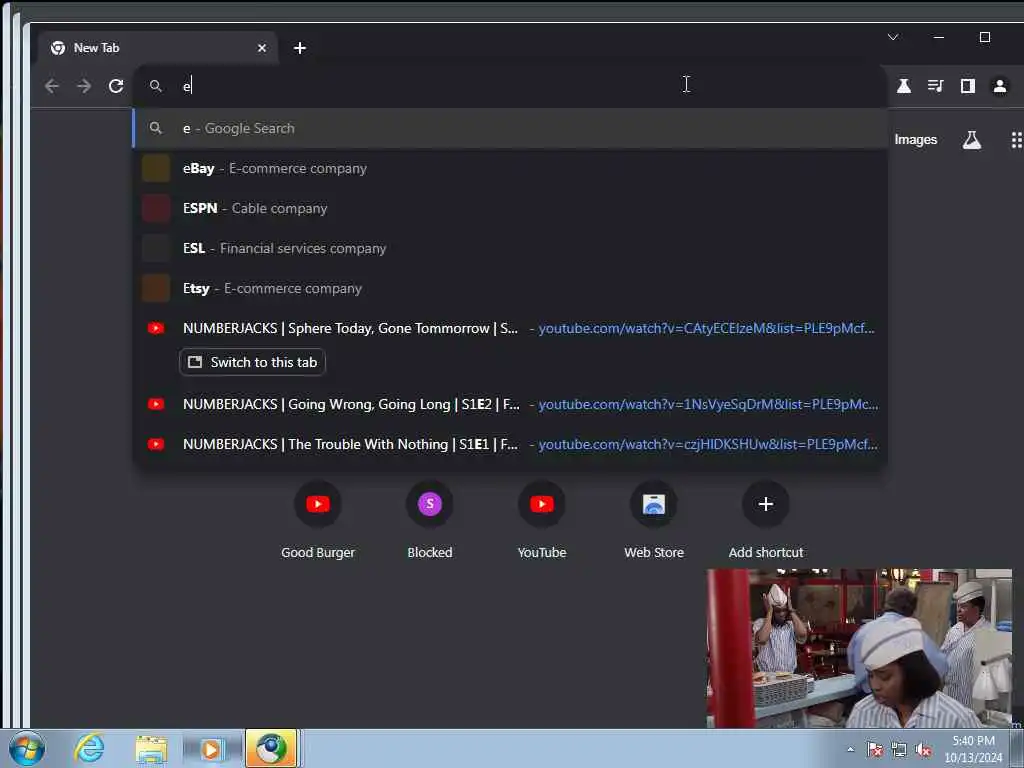Choose the 'e - Google Search' suggestion
1024x768 pixels.
pyautogui.click(x=510, y=128)
